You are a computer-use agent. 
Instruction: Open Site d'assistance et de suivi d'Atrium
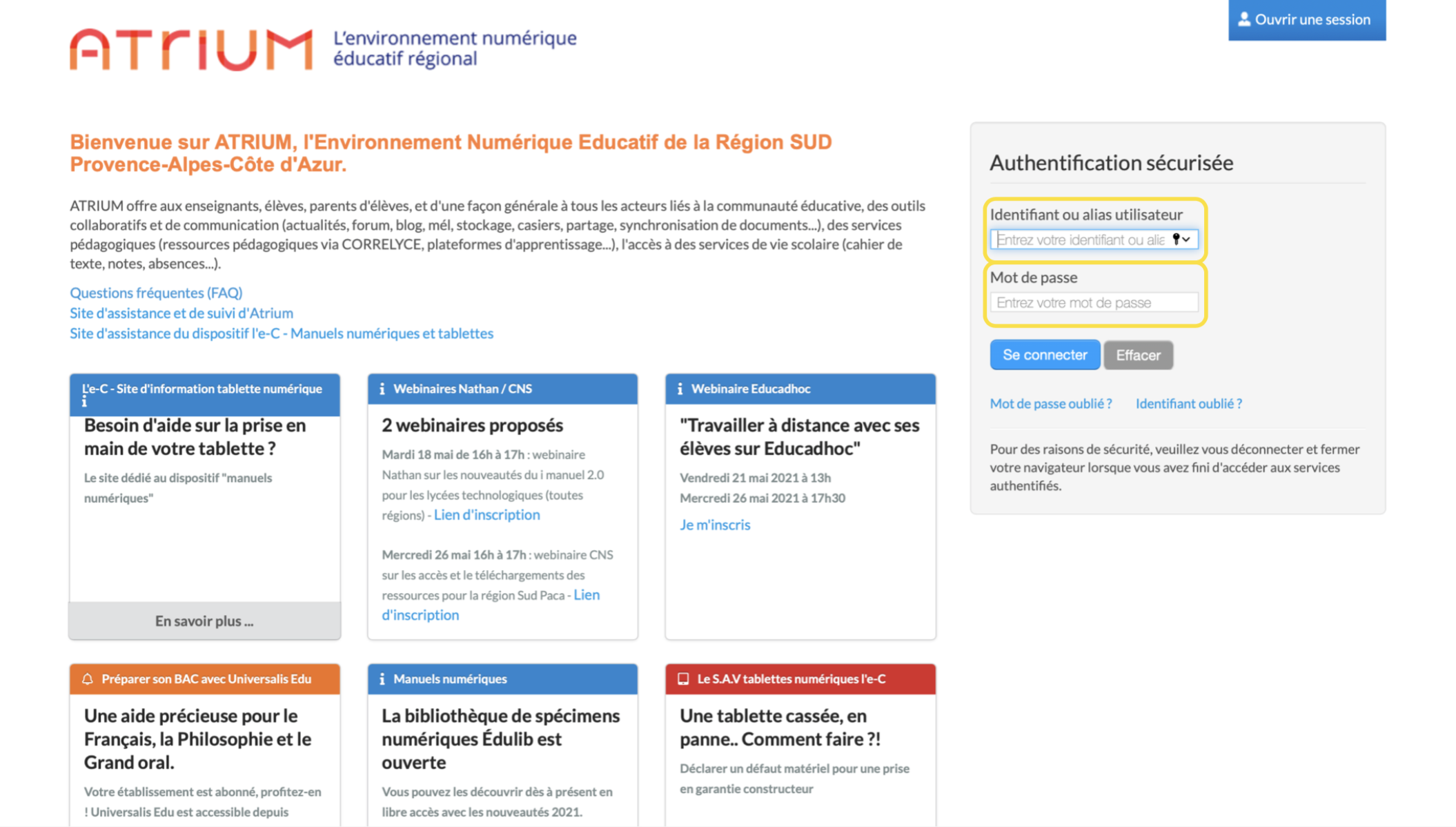coord(181,313)
